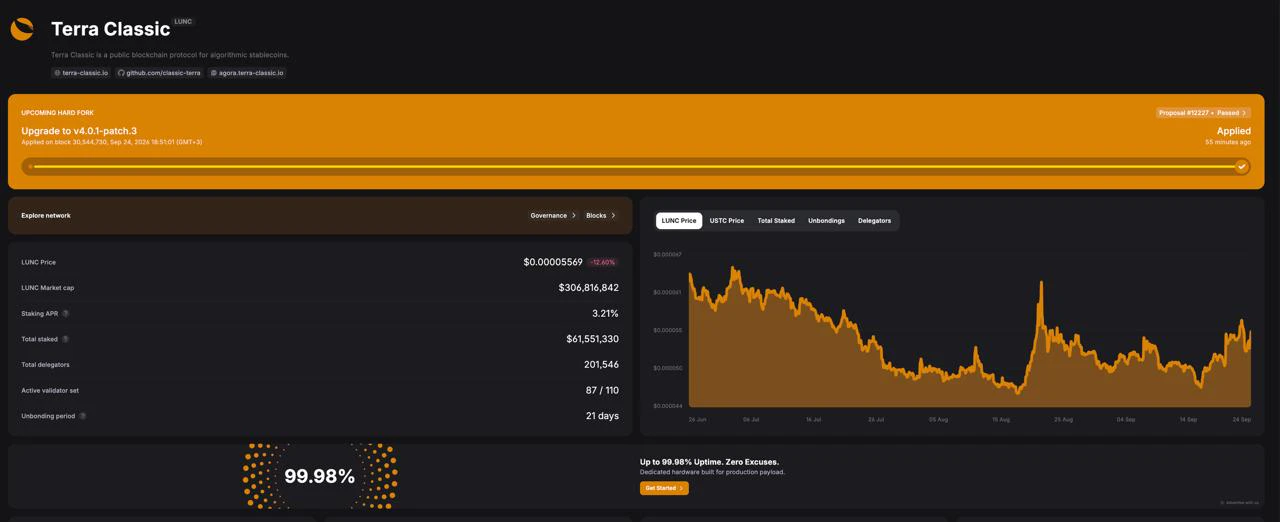This screenshot has height=522, width=1280.
Task: Click the Explore network label
Action: coord(46,216)
